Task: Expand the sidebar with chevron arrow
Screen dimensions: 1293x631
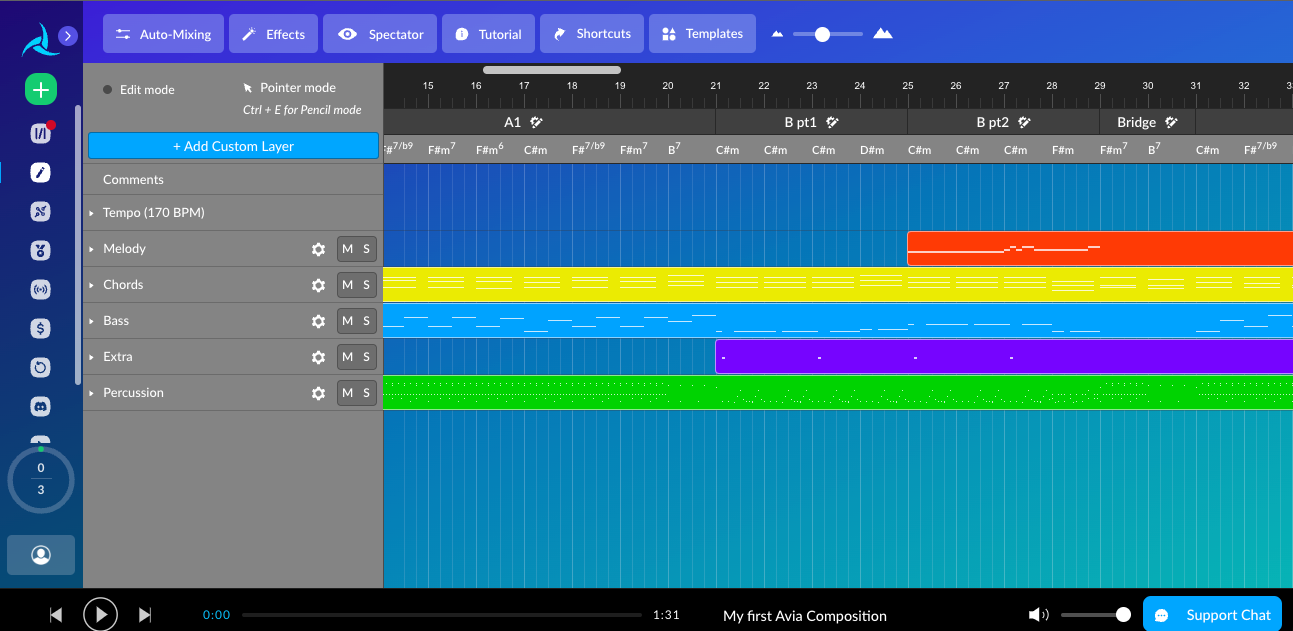Action: [68, 36]
